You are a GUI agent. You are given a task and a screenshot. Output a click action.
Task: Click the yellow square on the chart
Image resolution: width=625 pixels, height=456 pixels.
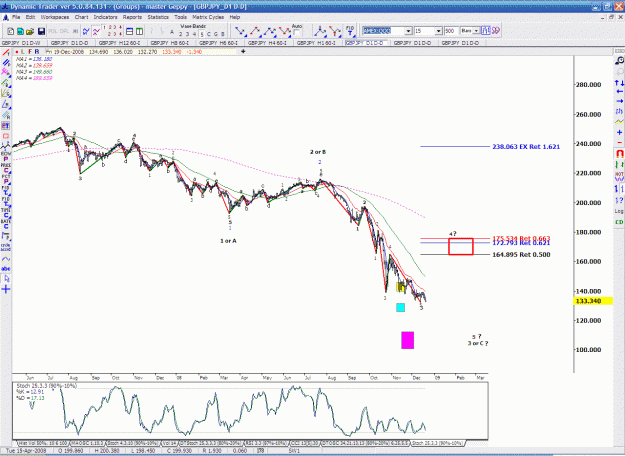[x=401, y=287]
